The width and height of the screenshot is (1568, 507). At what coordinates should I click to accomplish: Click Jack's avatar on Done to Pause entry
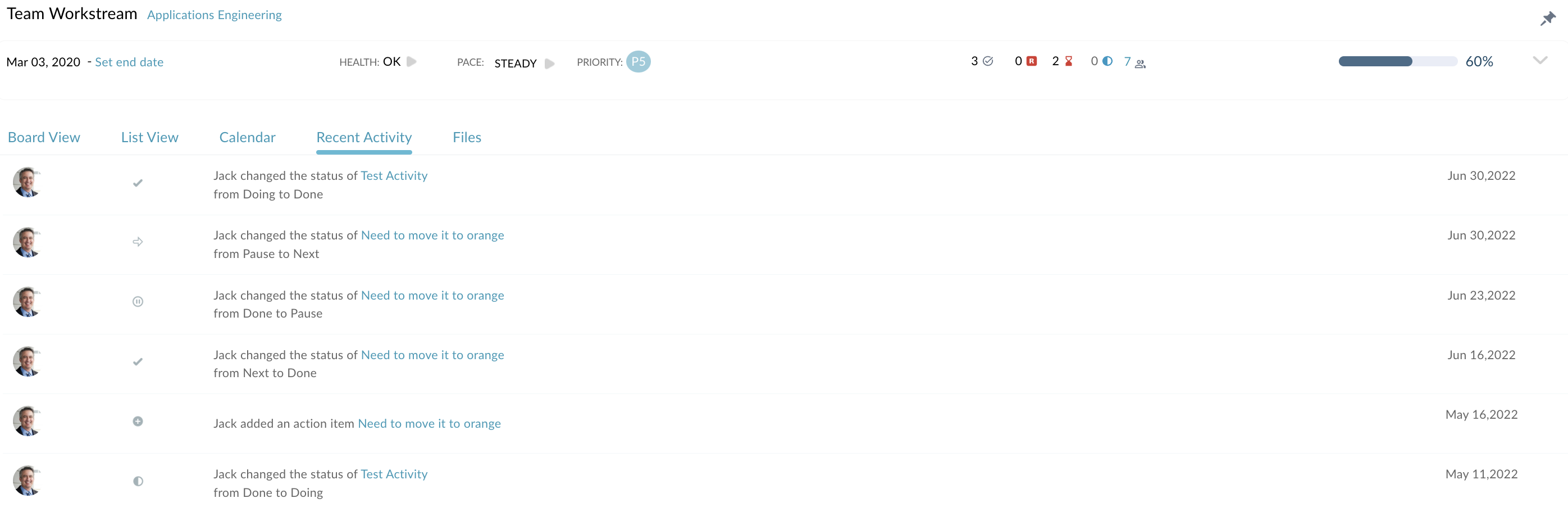coord(27,302)
